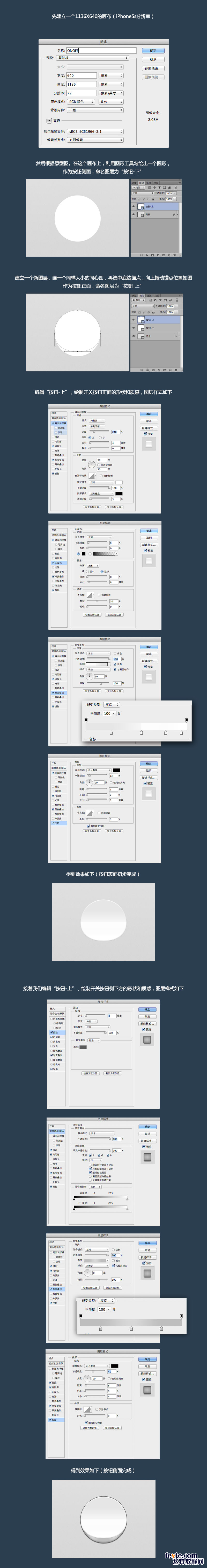Open the 分辨率 unit dropdown 像素/英寸
This screenshot has height=1568, width=207.
[111, 93]
